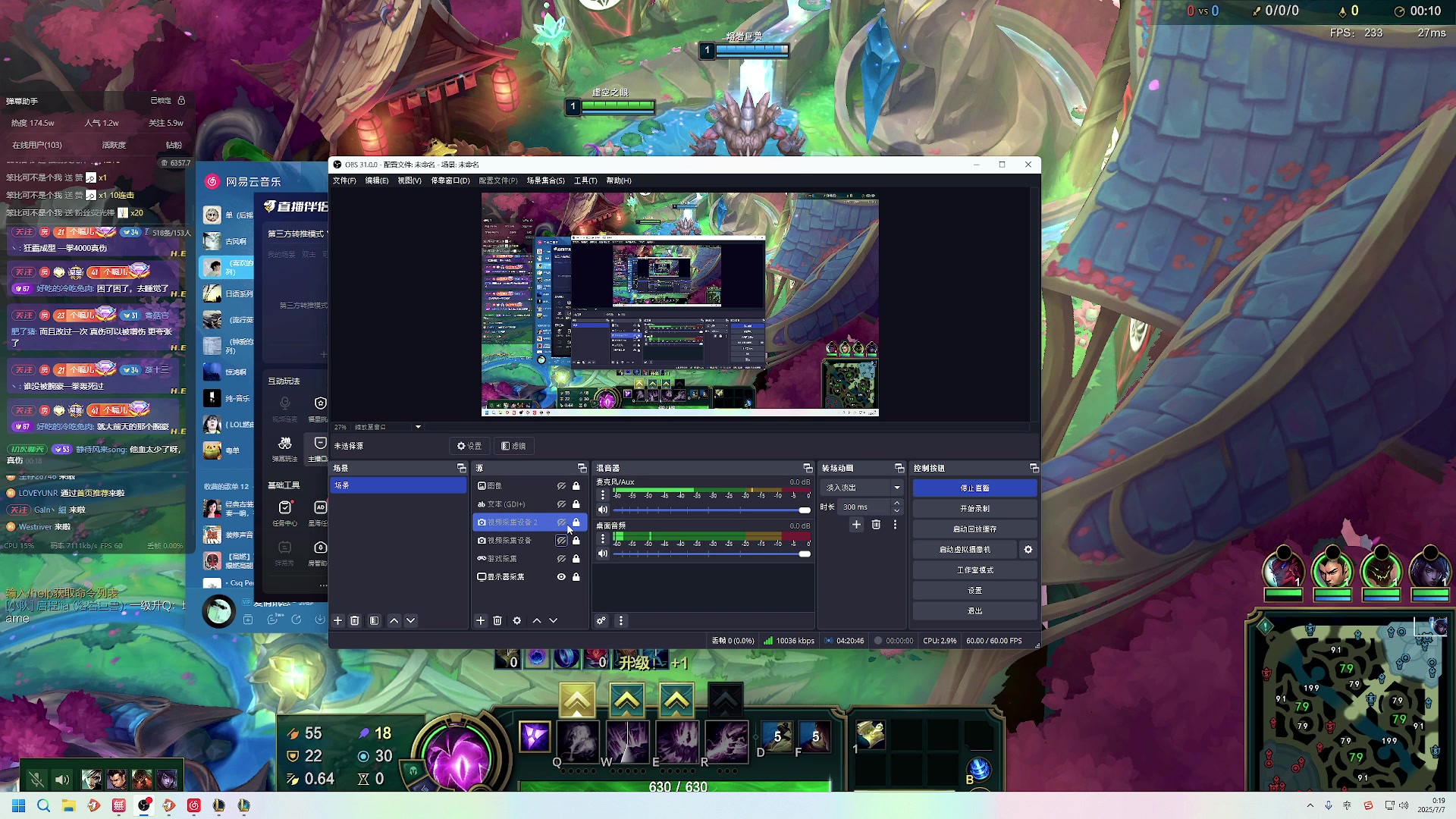The height and width of the screenshot is (819, 1456).
Task: Adjust the 麦克风/Aux volume slider
Action: pyautogui.click(x=711, y=510)
